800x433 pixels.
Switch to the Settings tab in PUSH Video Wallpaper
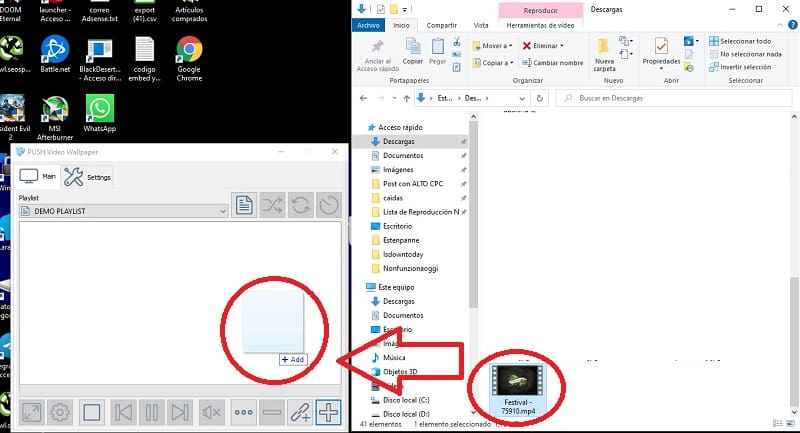(87, 177)
